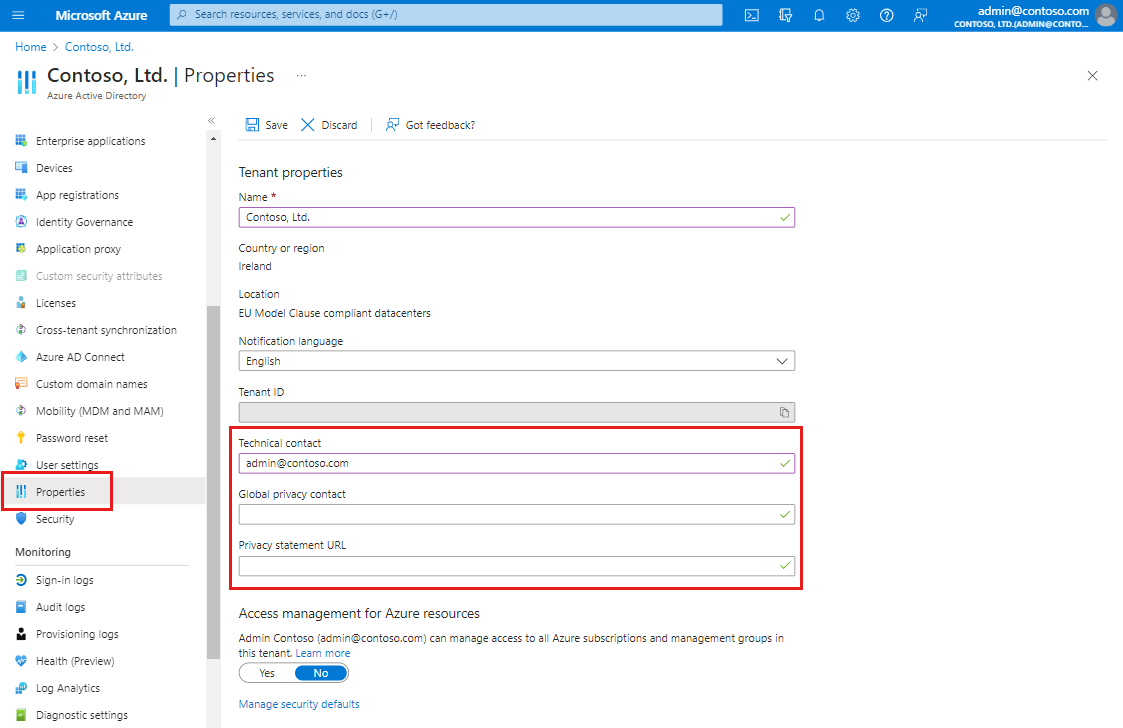Click the help question mark icon
Screen dimensions: 1123x728
886,15
